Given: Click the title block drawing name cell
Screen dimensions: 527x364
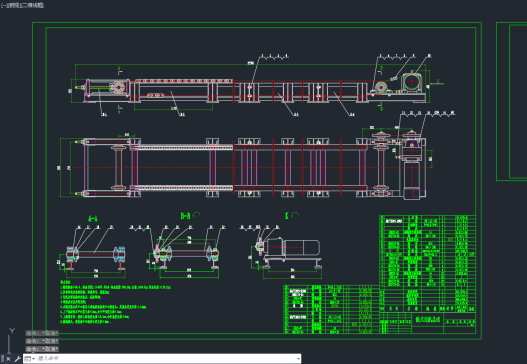Looking at the screenshot, I should click(x=428, y=319).
